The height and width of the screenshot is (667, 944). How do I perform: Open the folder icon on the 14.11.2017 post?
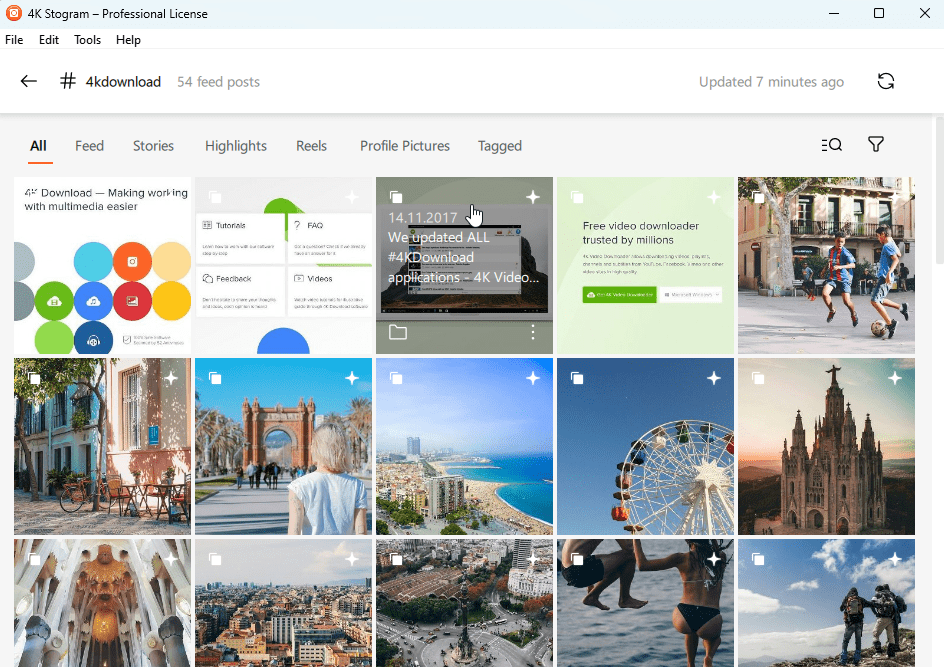pos(398,332)
